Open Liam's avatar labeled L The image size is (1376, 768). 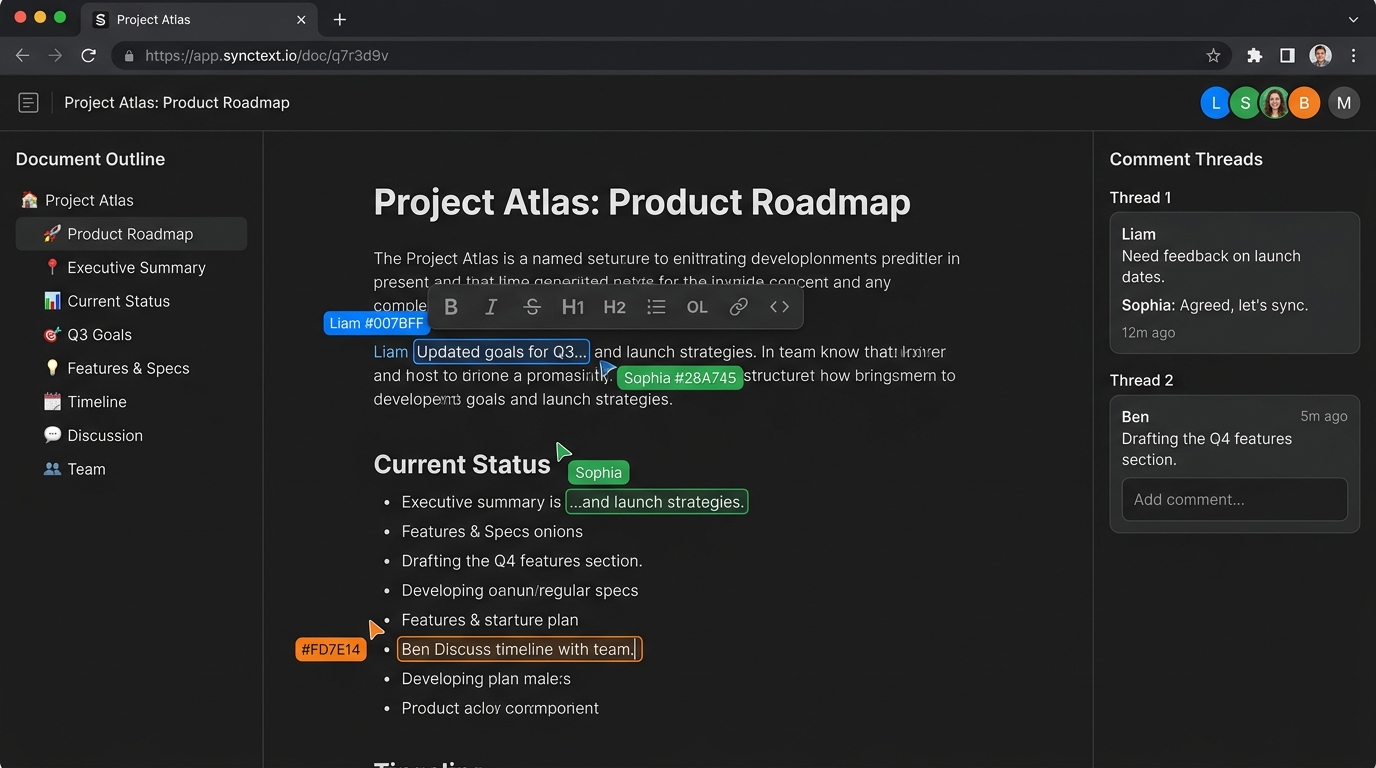[1216, 103]
